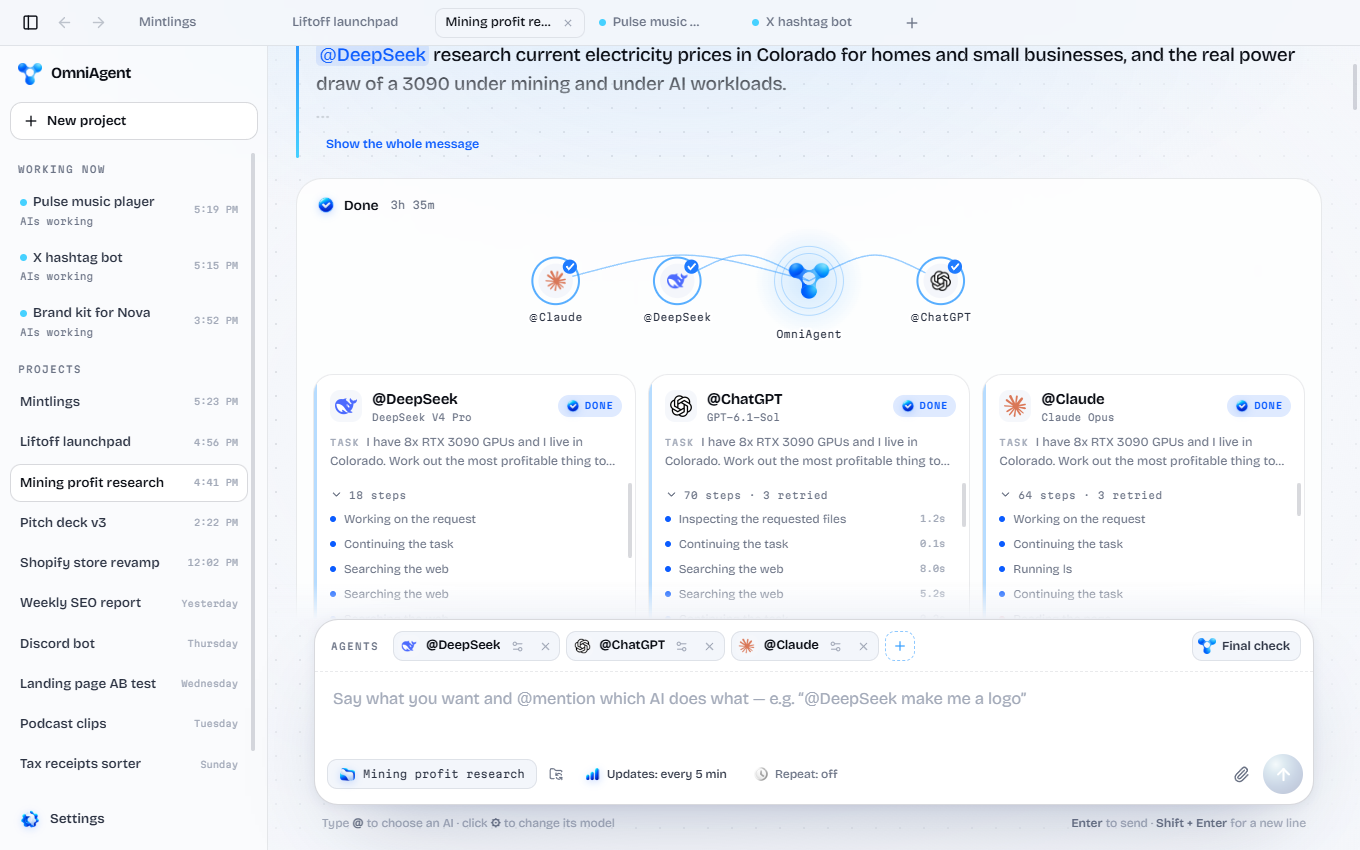Add another agent with dashed plus
The width and height of the screenshot is (1360, 850).
click(900, 646)
